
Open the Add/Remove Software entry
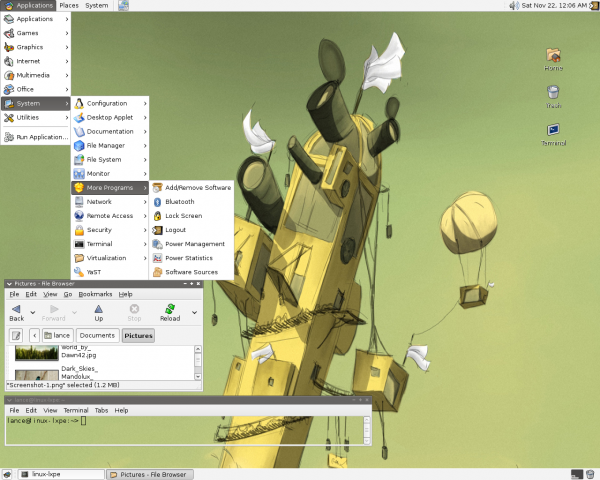click(x=191, y=188)
